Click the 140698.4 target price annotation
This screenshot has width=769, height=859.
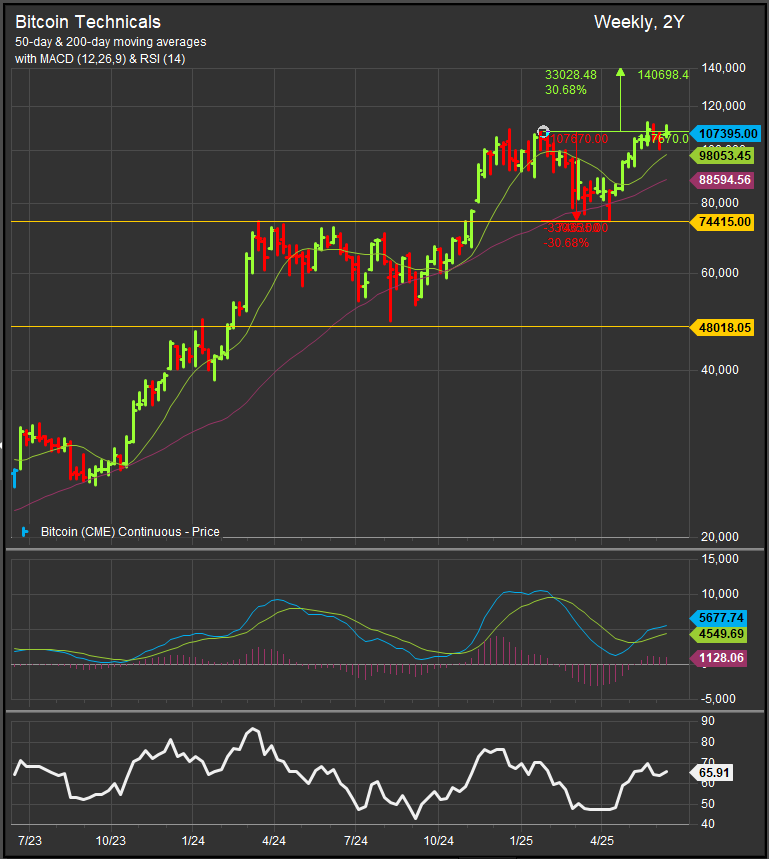tap(663, 75)
